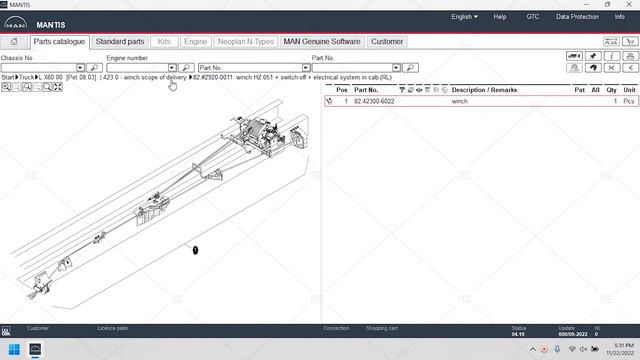Expand the Engine number dropdown arrow

coord(172,68)
